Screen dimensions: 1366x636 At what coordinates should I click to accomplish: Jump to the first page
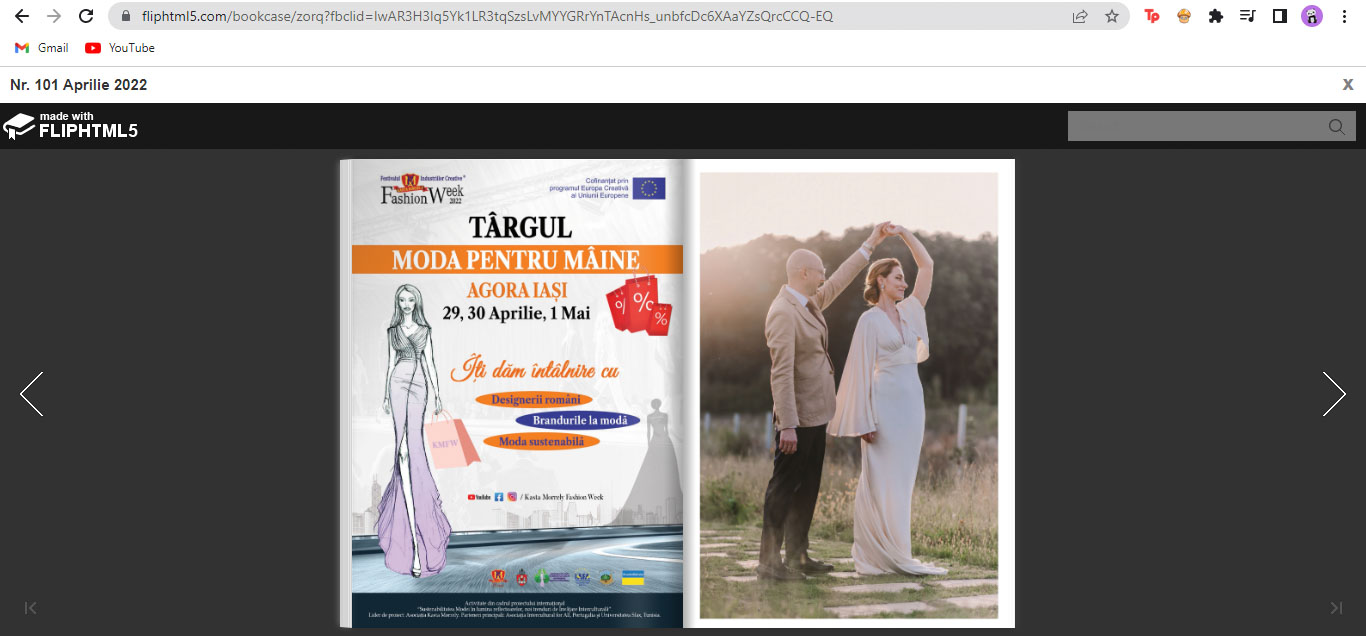pyautogui.click(x=30, y=607)
